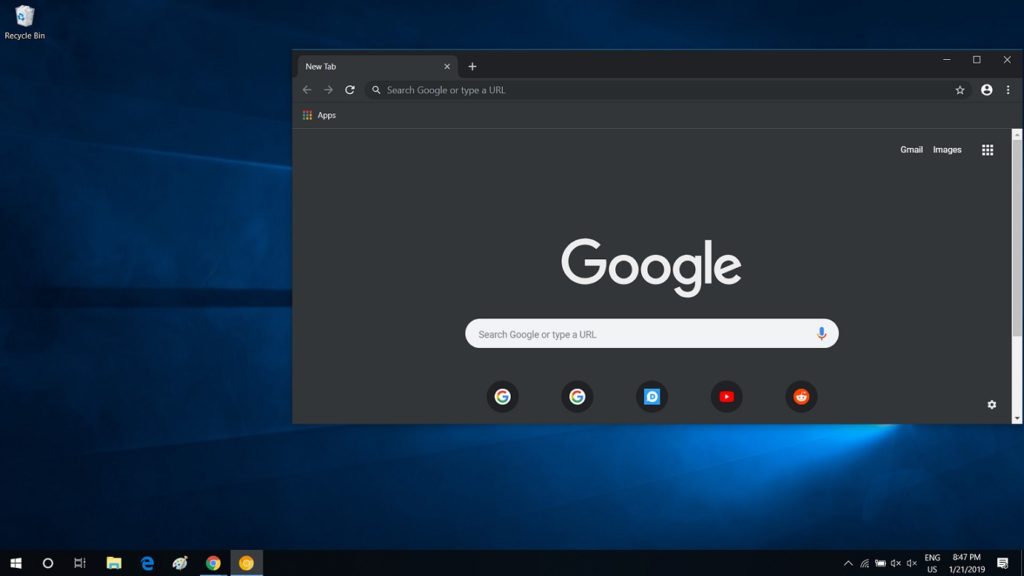
Task: Open Chrome's three-dot menu
Action: click(1008, 89)
